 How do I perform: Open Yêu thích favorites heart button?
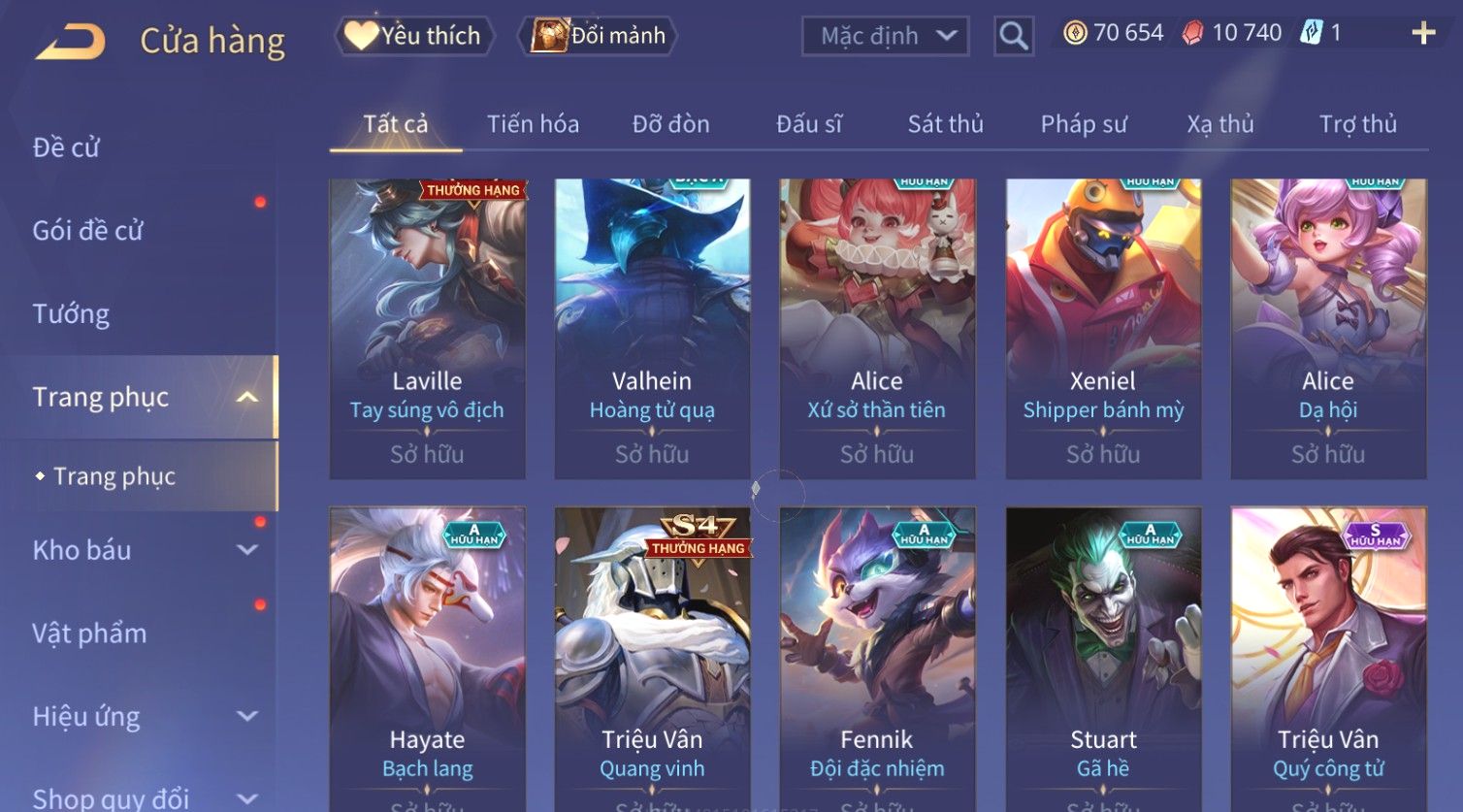coord(414,36)
